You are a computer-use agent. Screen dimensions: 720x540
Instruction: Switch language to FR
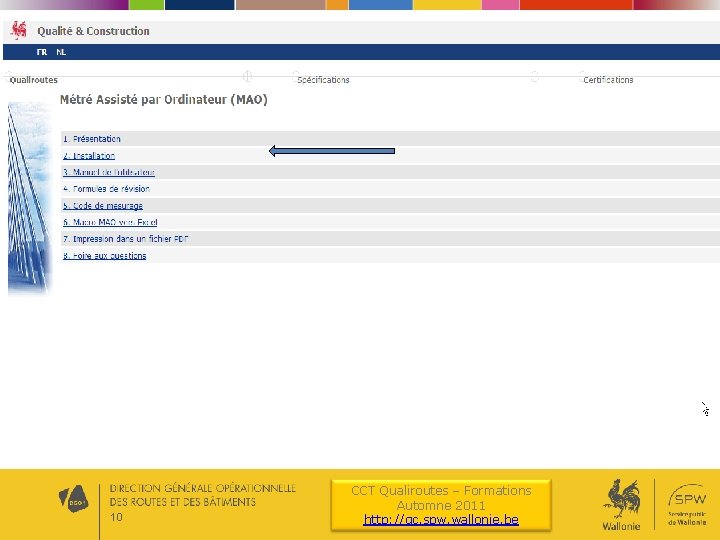click(x=42, y=52)
